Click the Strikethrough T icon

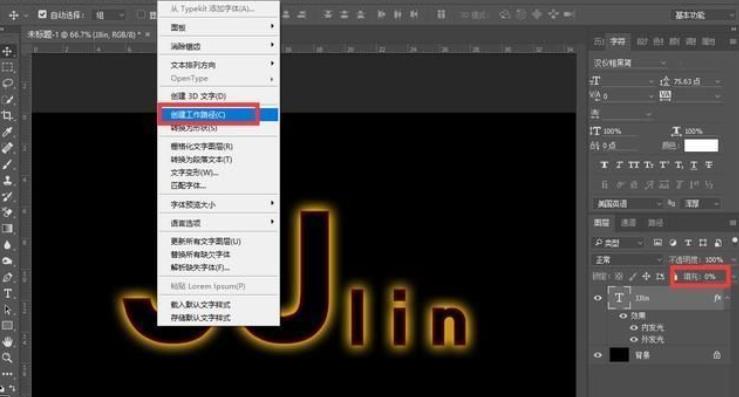pos(708,165)
